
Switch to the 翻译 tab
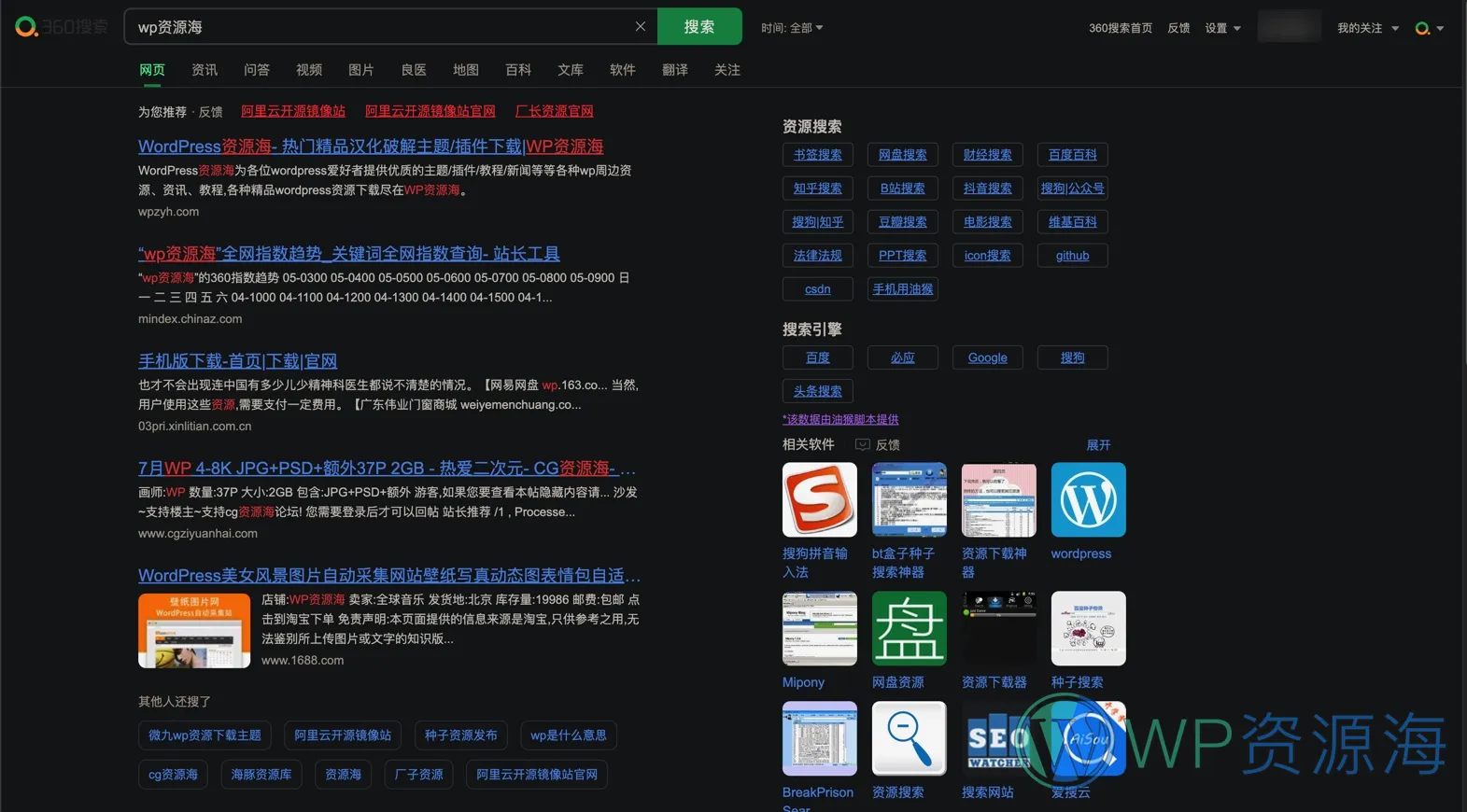pos(675,70)
